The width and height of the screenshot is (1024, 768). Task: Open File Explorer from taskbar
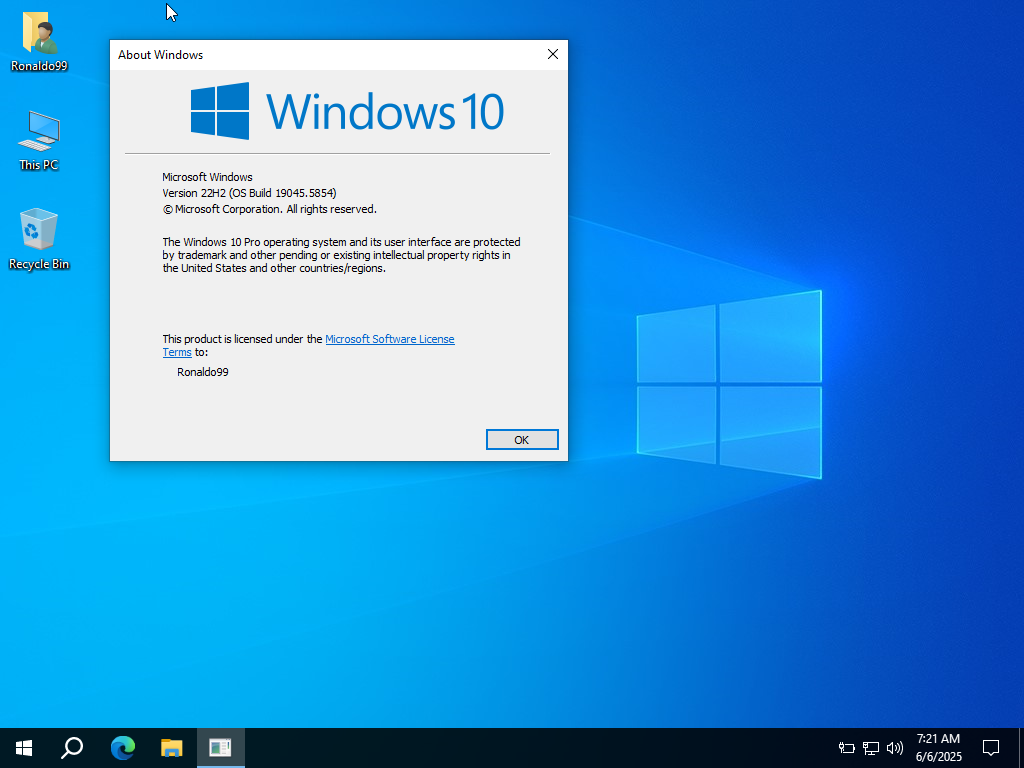point(172,748)
